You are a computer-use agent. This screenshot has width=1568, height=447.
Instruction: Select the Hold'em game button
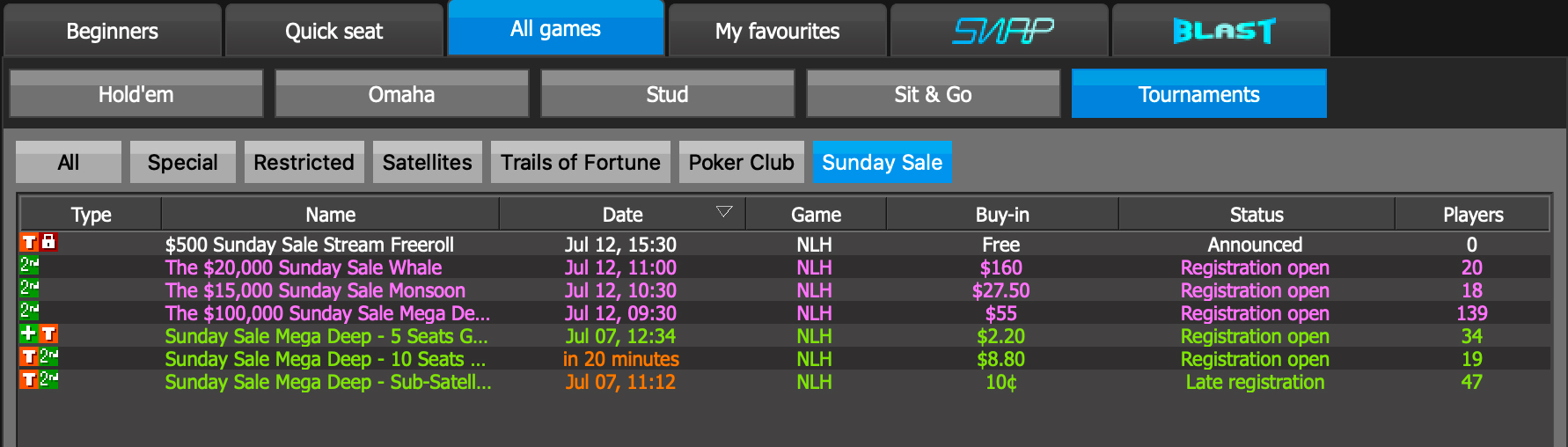coord(136,94)
